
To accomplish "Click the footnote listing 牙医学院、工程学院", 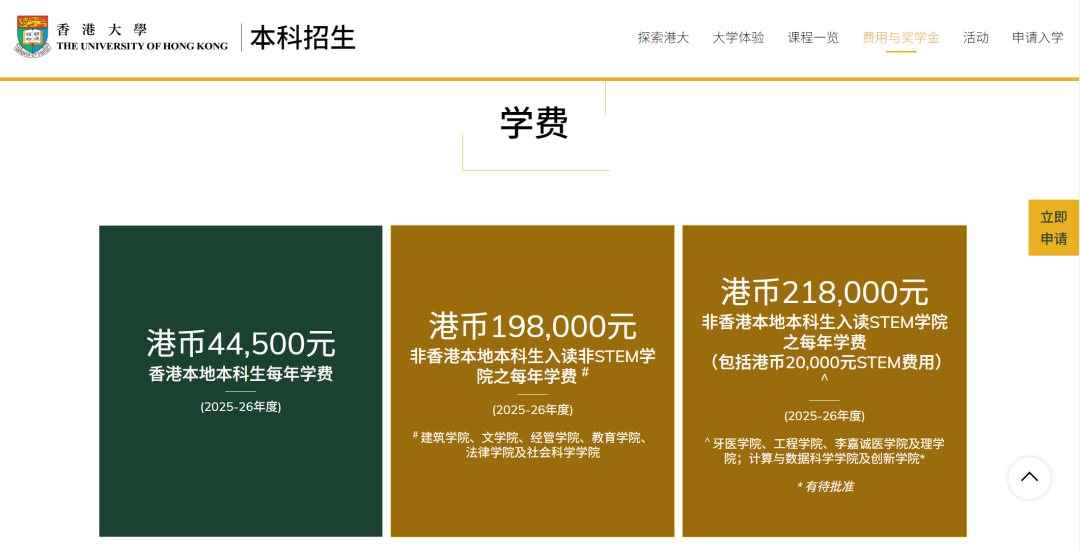I will (x=824, y=451).
